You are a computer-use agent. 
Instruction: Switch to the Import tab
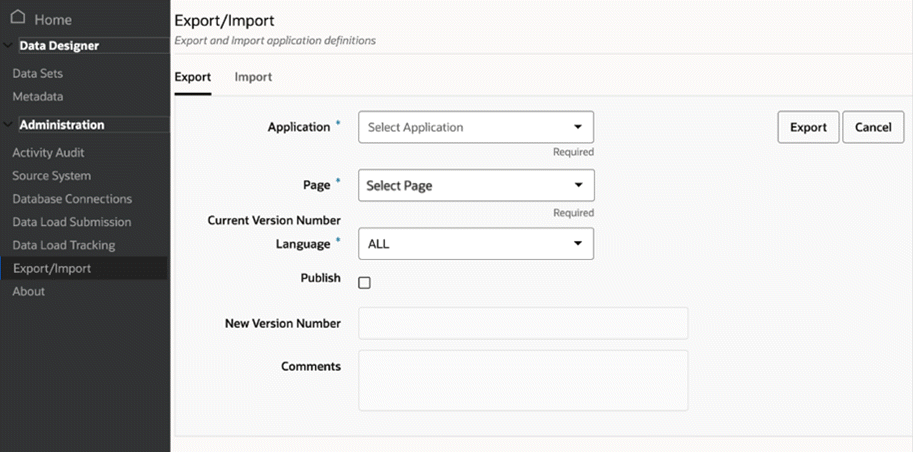point(253,77)
